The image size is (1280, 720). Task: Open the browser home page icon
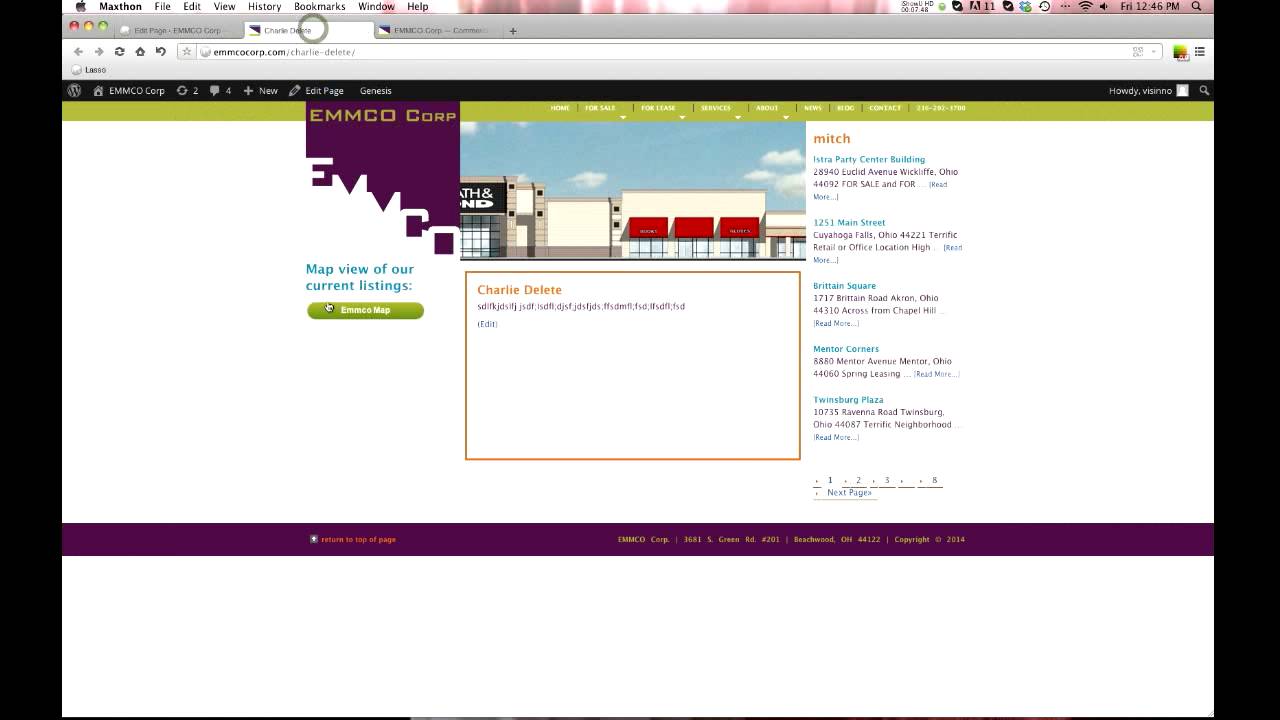(140, 51)
